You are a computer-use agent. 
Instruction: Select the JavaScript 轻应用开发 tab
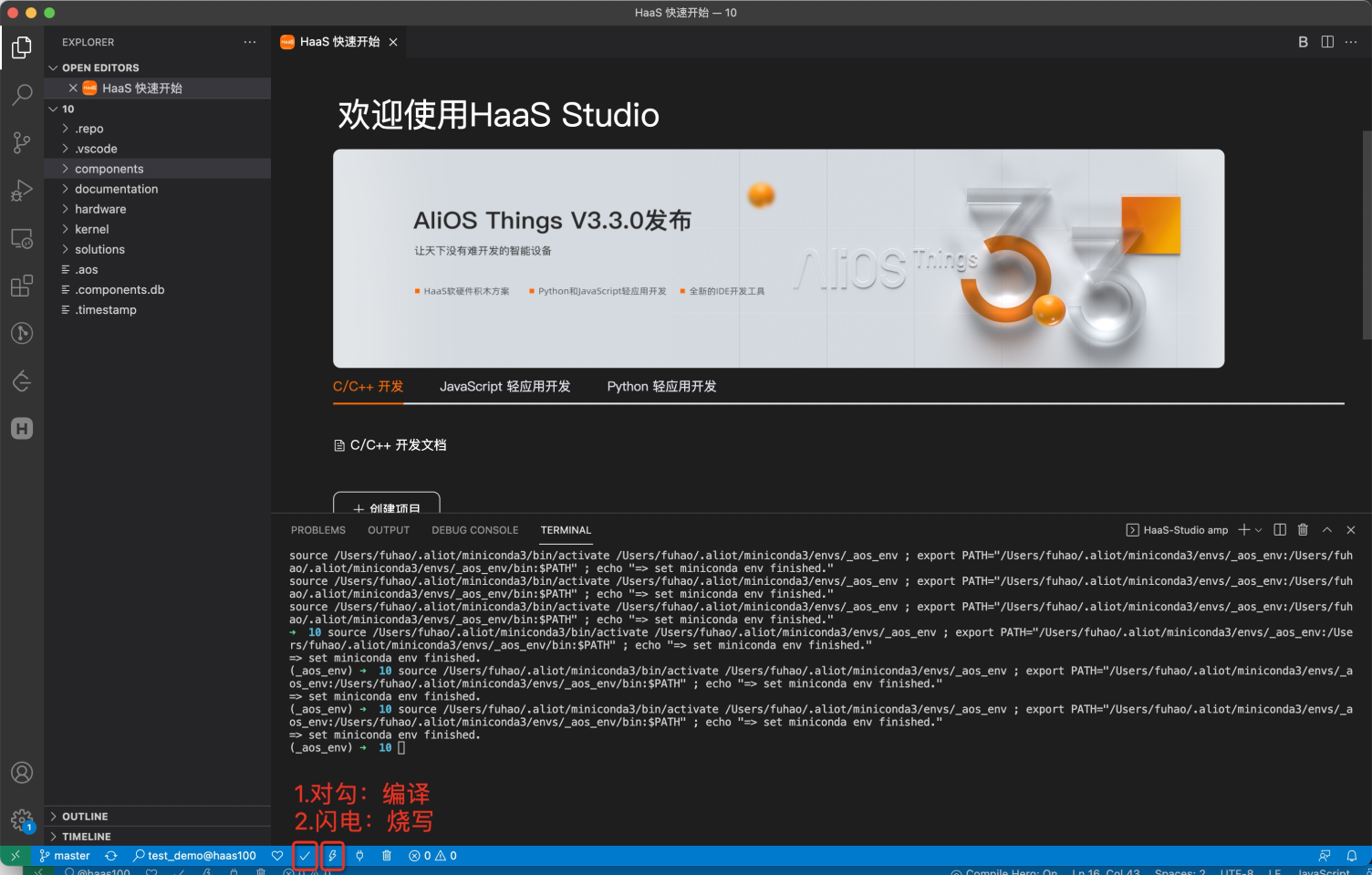coord(505,387)
